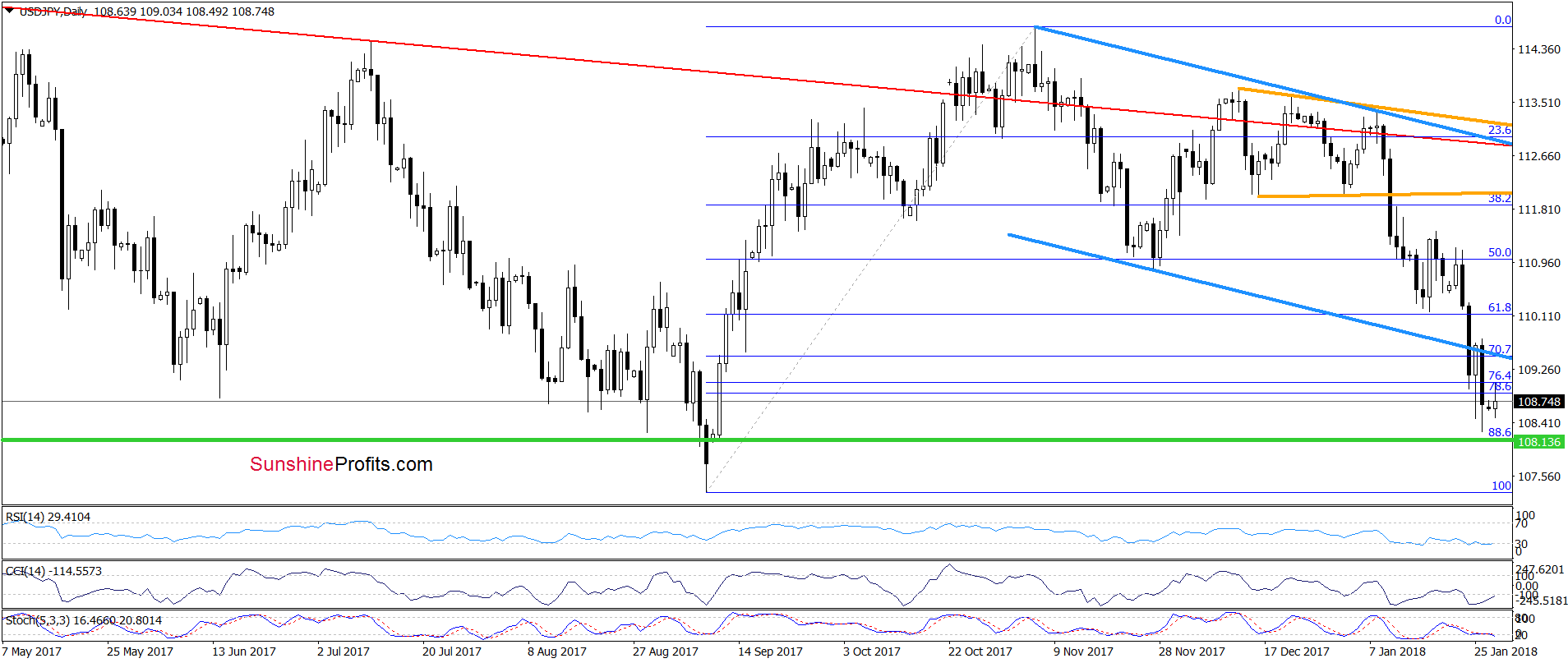The height and width of the screenshot is (663, 1568).
Task: Click the 9 Nov 2017 date label
Action: click(x=1083, y=651)
